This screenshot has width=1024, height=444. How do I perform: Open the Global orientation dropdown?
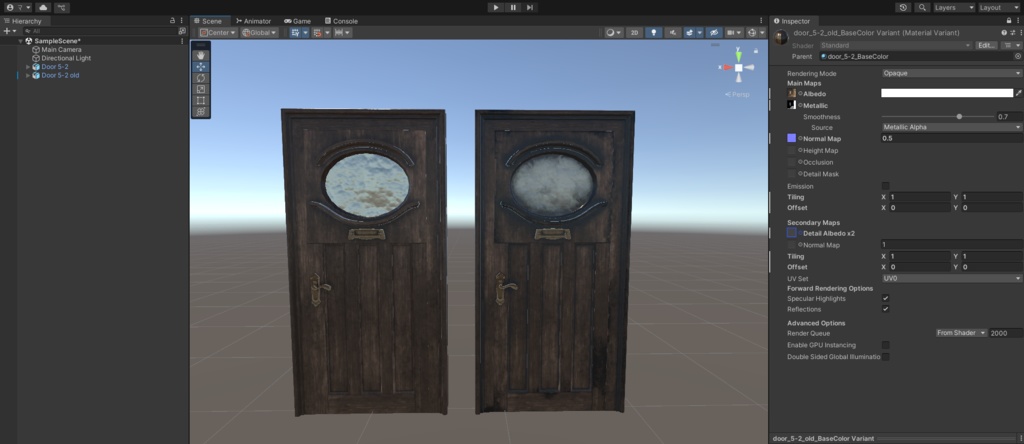click(x=259, y=33)
